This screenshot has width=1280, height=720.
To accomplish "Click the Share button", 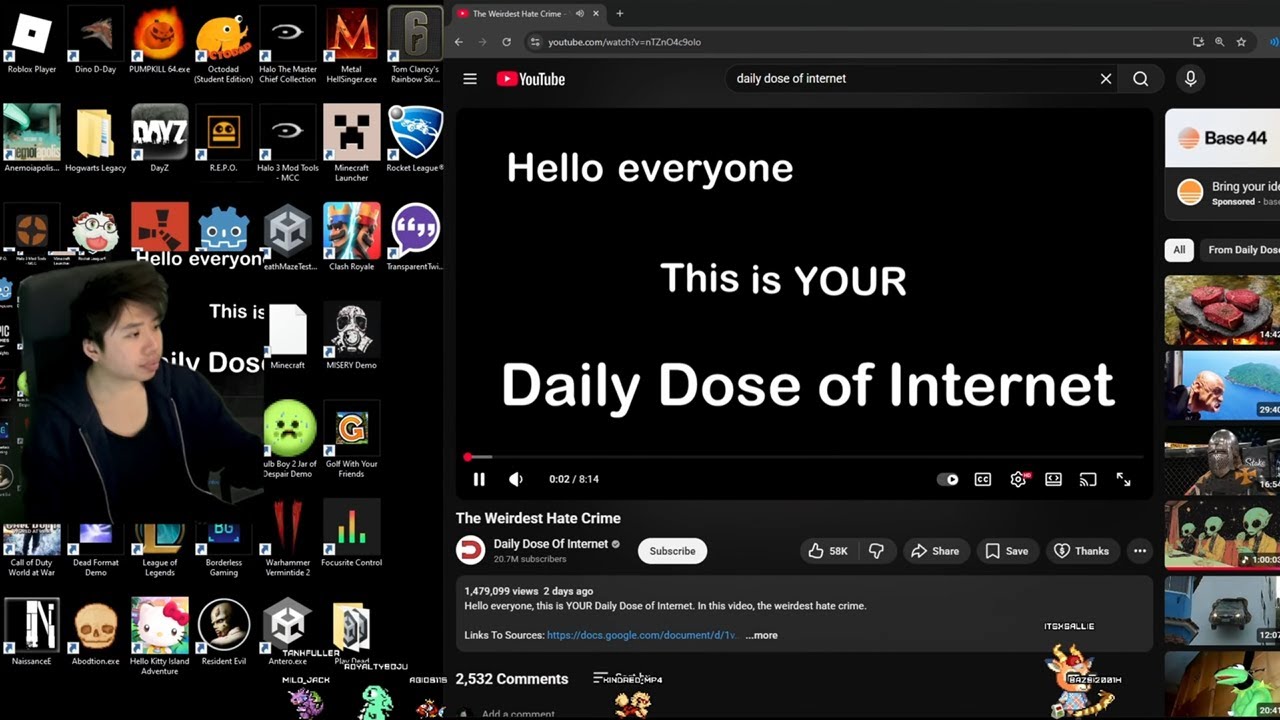I will (935, 551).
